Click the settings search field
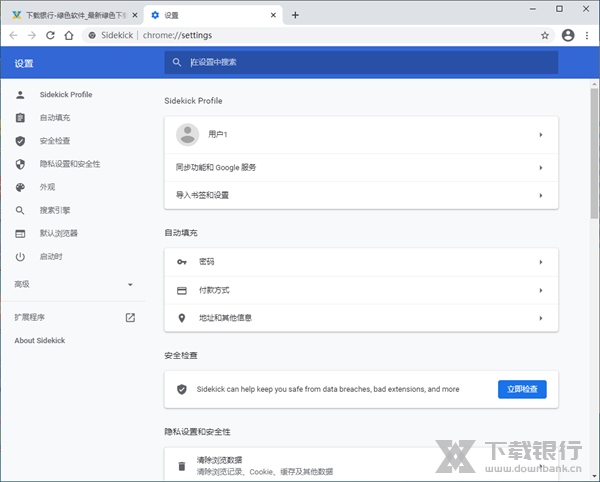 click(x=361, y=63)
